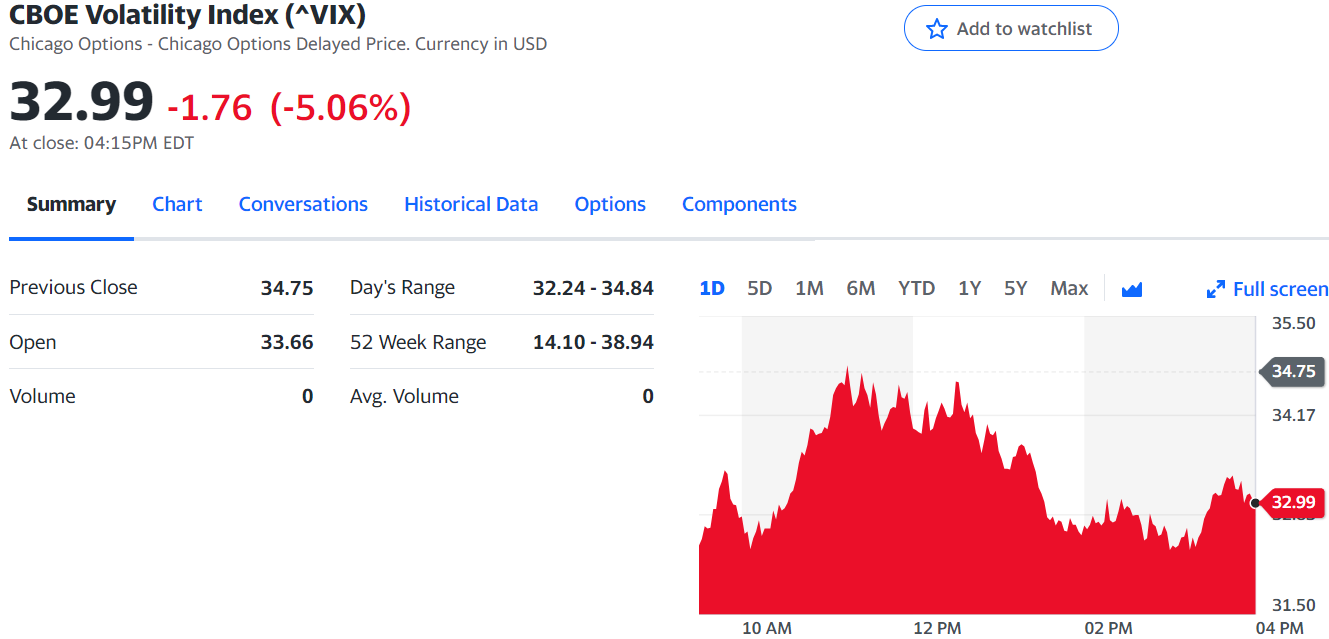1329x639 pixels.
Task: Go to the Historical Data tab
Action: 471,204
